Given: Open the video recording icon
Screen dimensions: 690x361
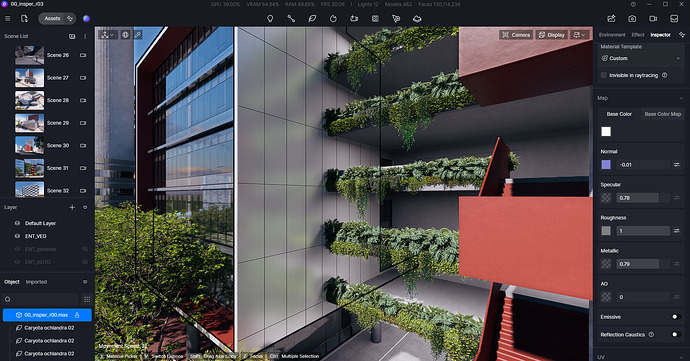Looking at the screenshot, I should pos(653,18).
